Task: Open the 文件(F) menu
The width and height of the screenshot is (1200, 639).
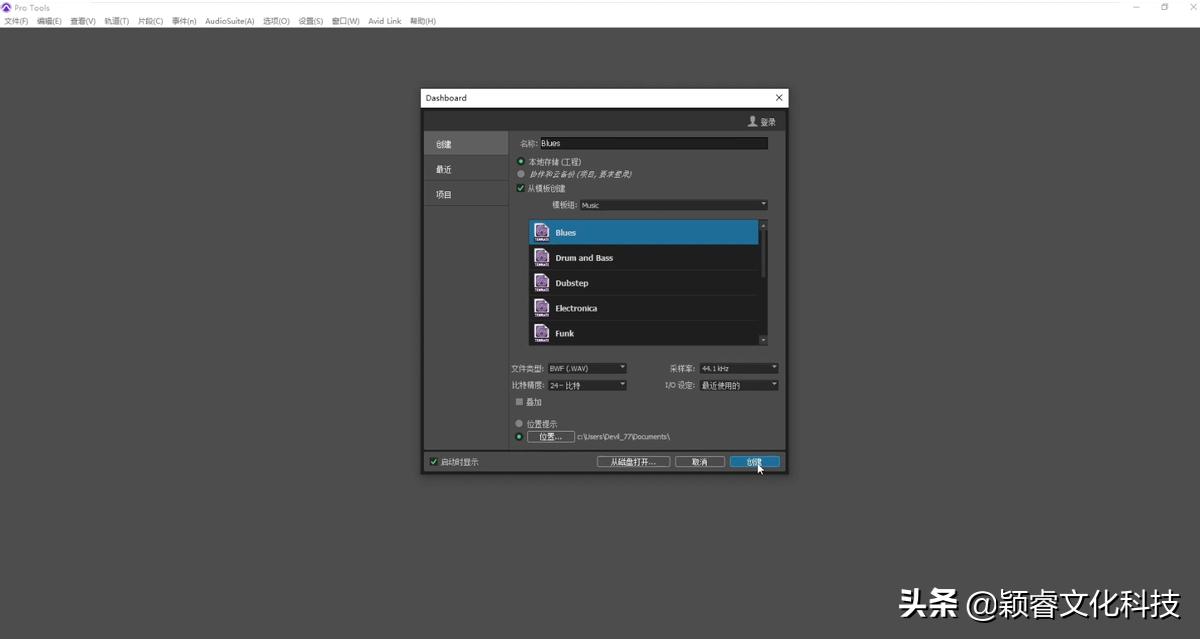Action: pos(16,21)
